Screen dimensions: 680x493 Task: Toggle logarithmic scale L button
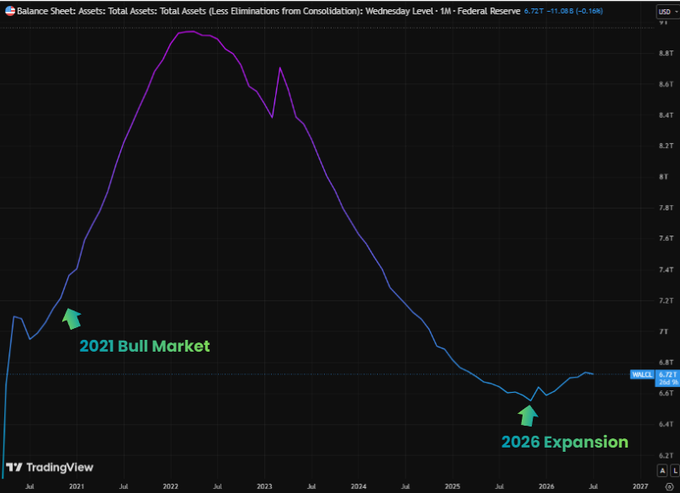[675, 470]
